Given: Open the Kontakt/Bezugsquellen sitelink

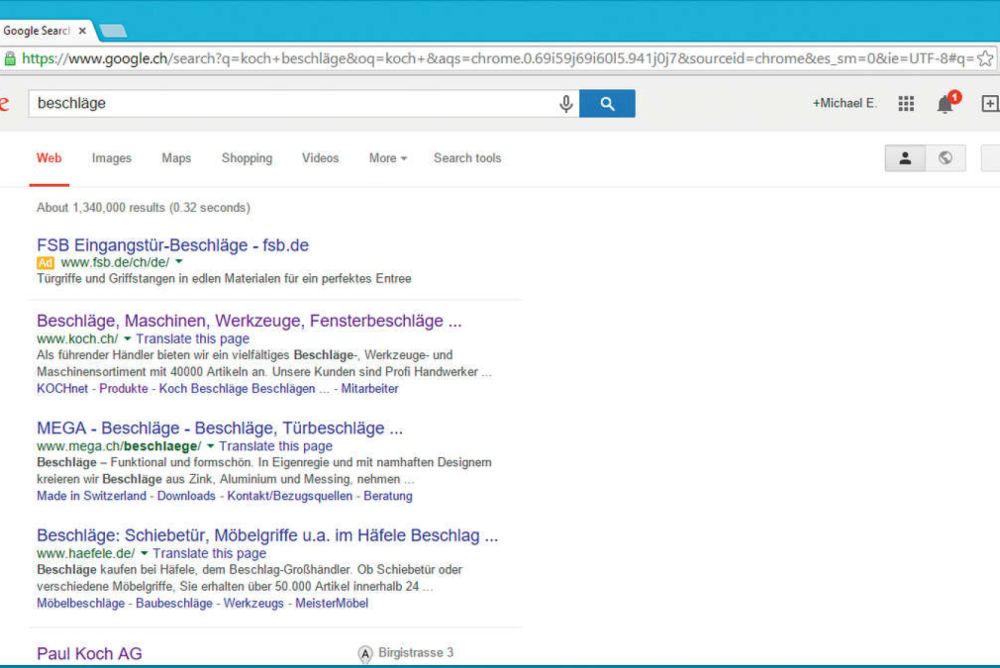Looking at the screenshot, I should tap(290, 496).
